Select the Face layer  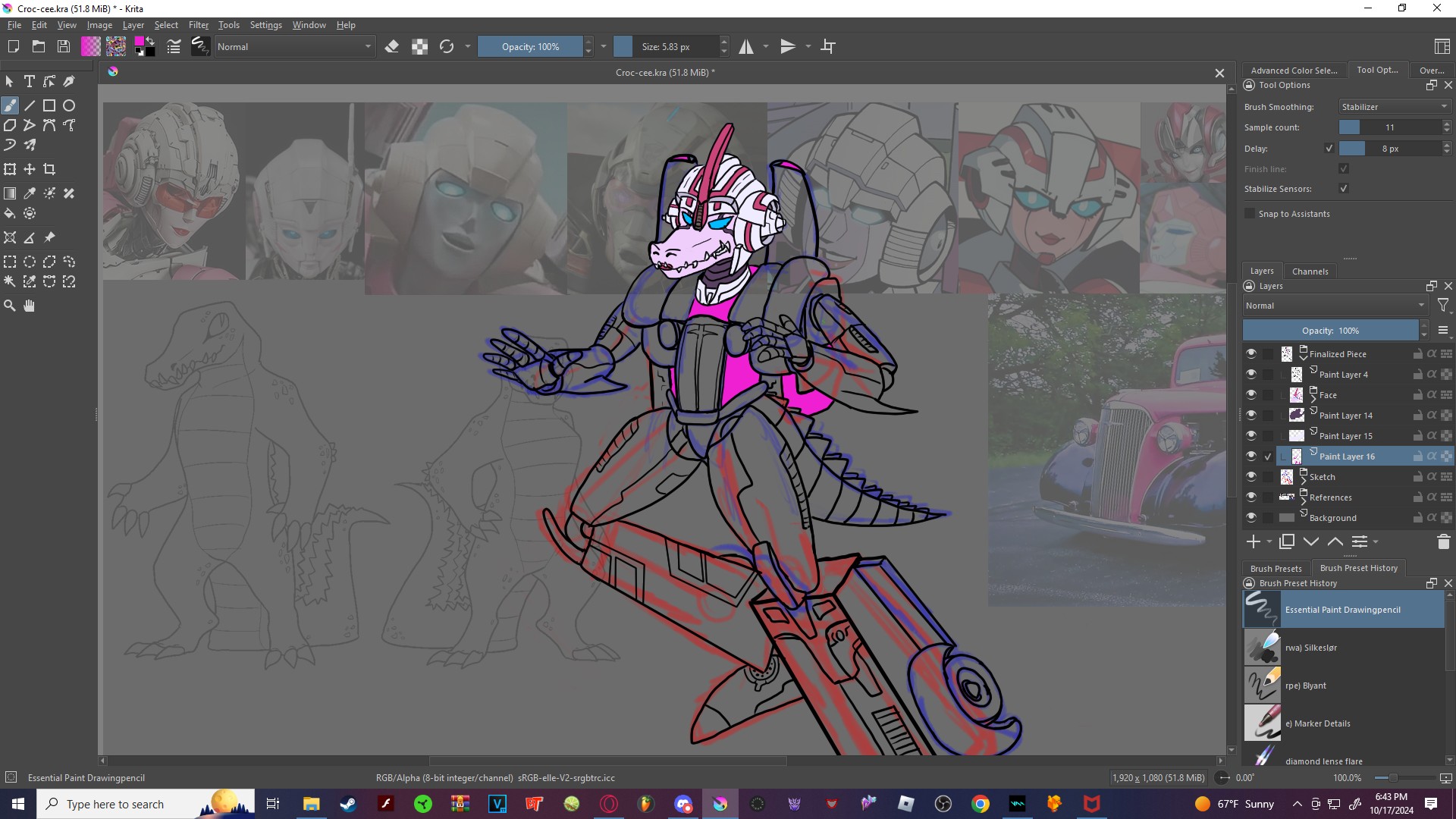pyautogui.click(x=1329, y=395)
